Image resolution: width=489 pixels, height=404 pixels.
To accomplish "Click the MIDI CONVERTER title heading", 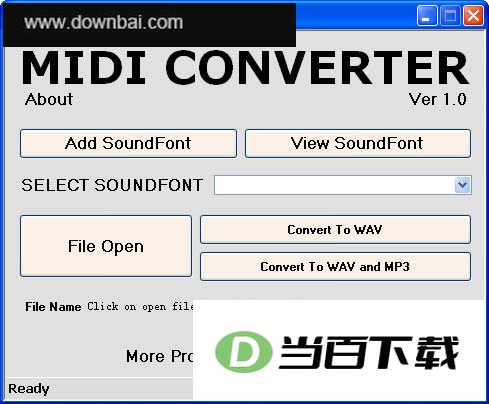I will (245, 67).
